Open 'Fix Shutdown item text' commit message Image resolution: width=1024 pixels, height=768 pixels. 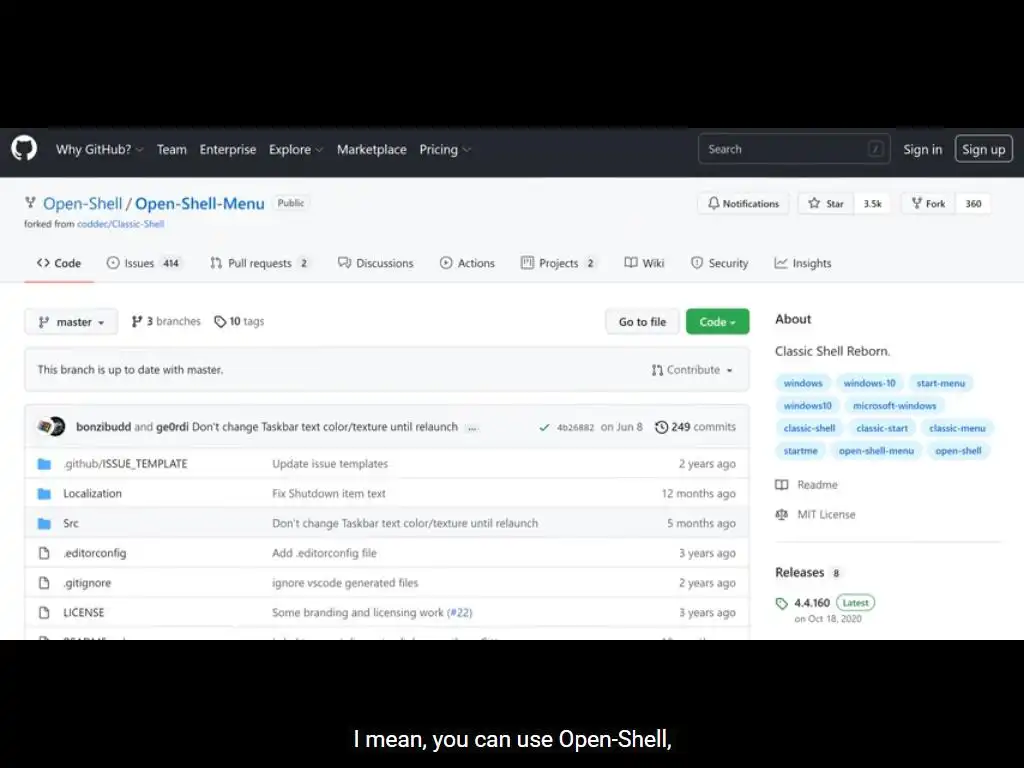[328, 494]
